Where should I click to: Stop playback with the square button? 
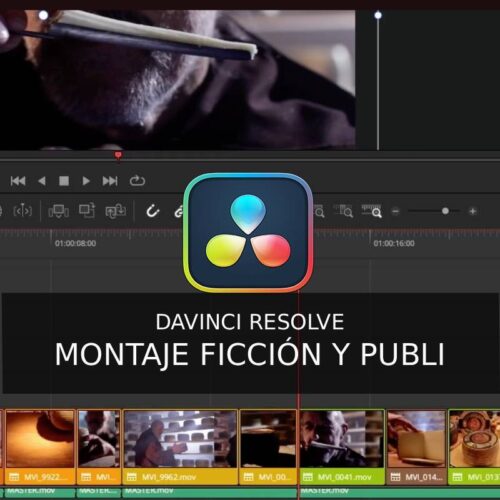(64, 181)
